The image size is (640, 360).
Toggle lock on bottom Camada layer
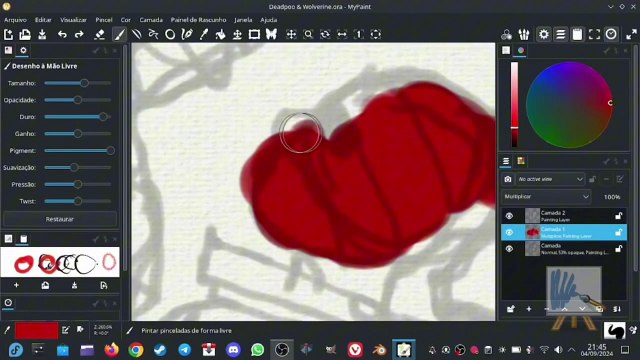click(x=619, y=249)
